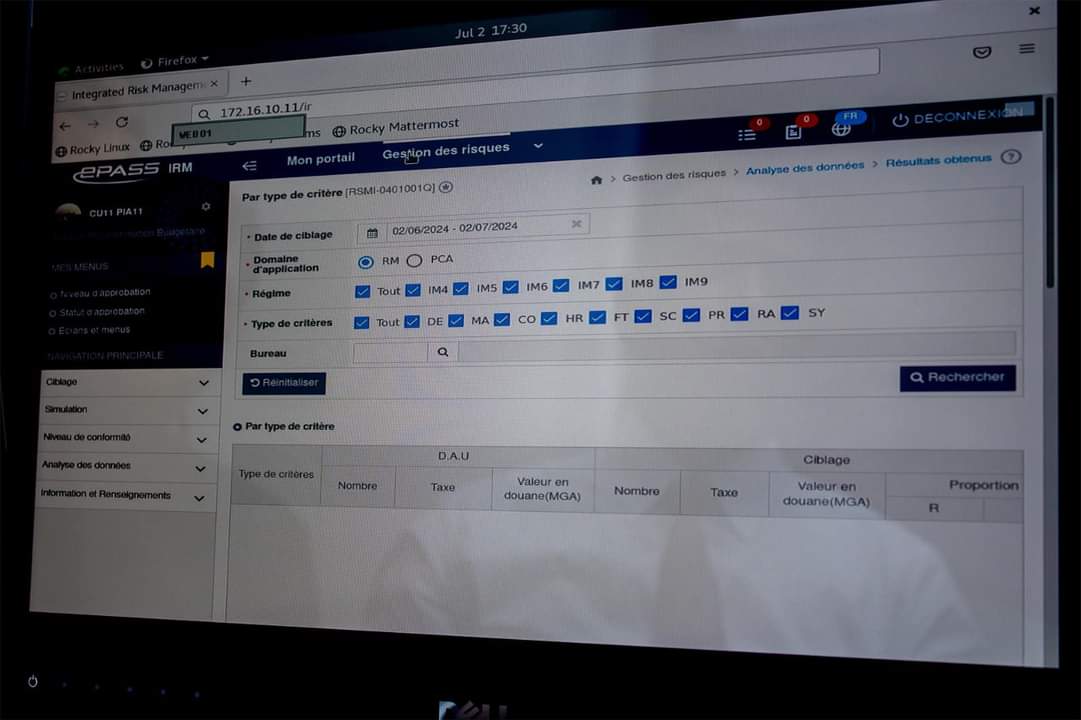Uncheck the SC criteria checkbox
1081x720 pixels.
tap(643, 316)
